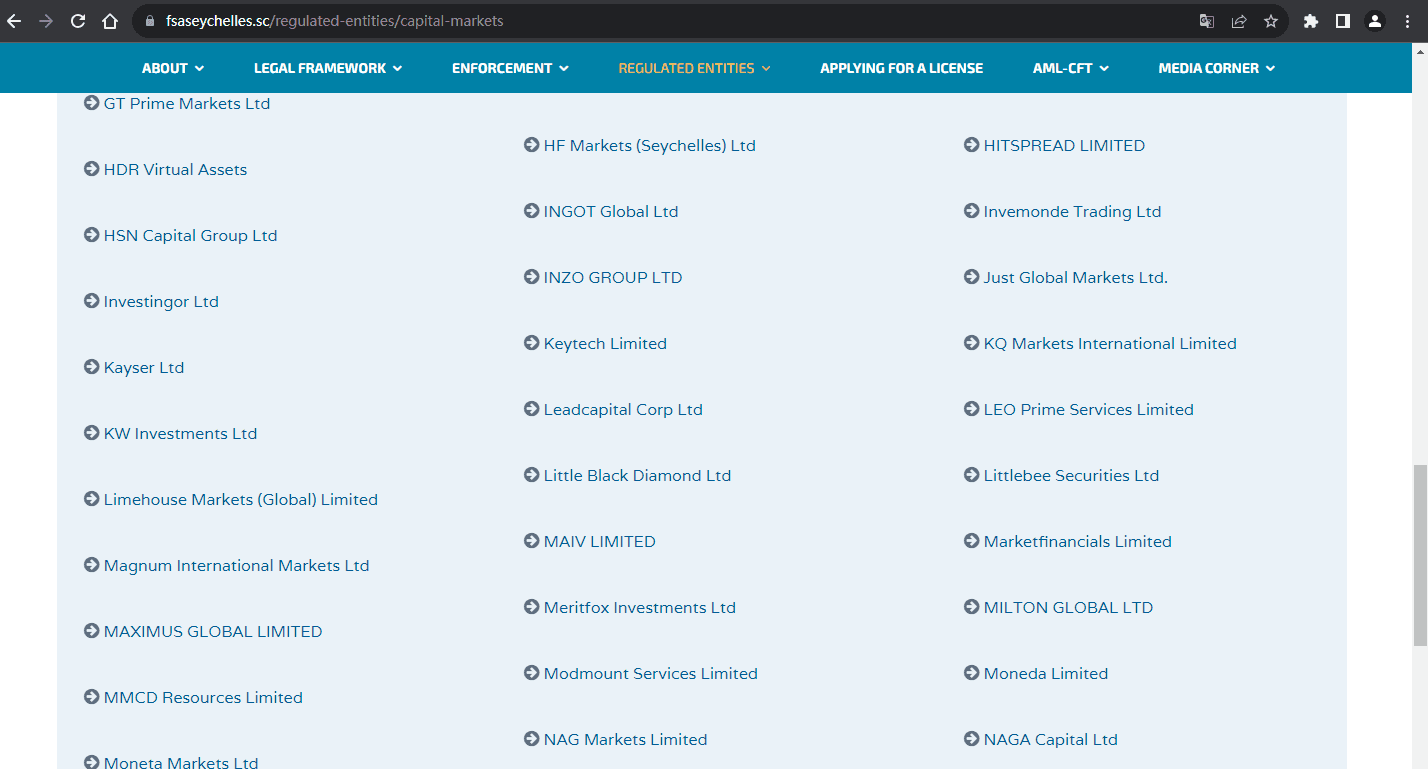Expand the AML-CFT dropdown menu

1071,68
